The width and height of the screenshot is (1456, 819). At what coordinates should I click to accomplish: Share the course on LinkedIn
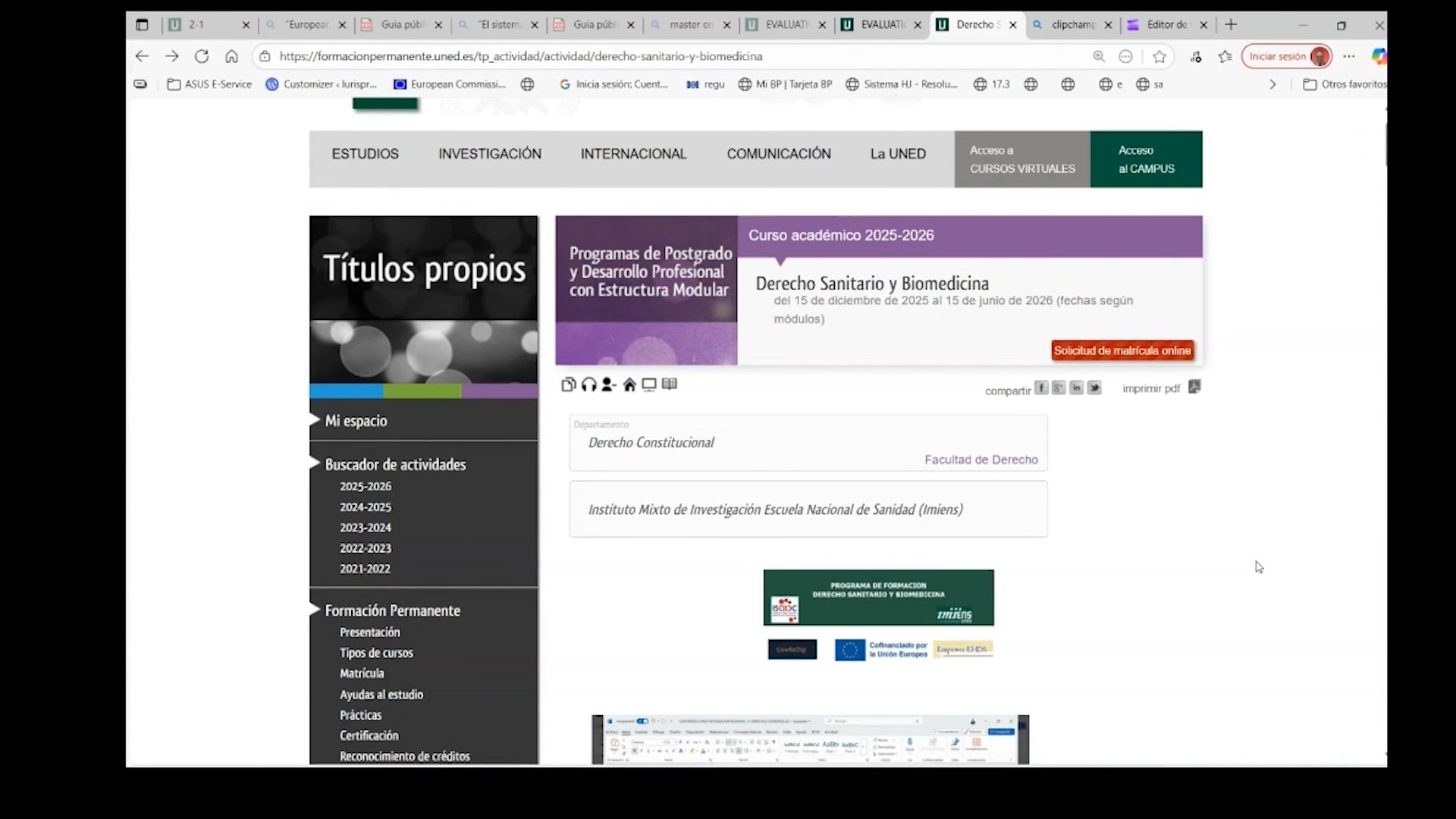point(1076,388)
